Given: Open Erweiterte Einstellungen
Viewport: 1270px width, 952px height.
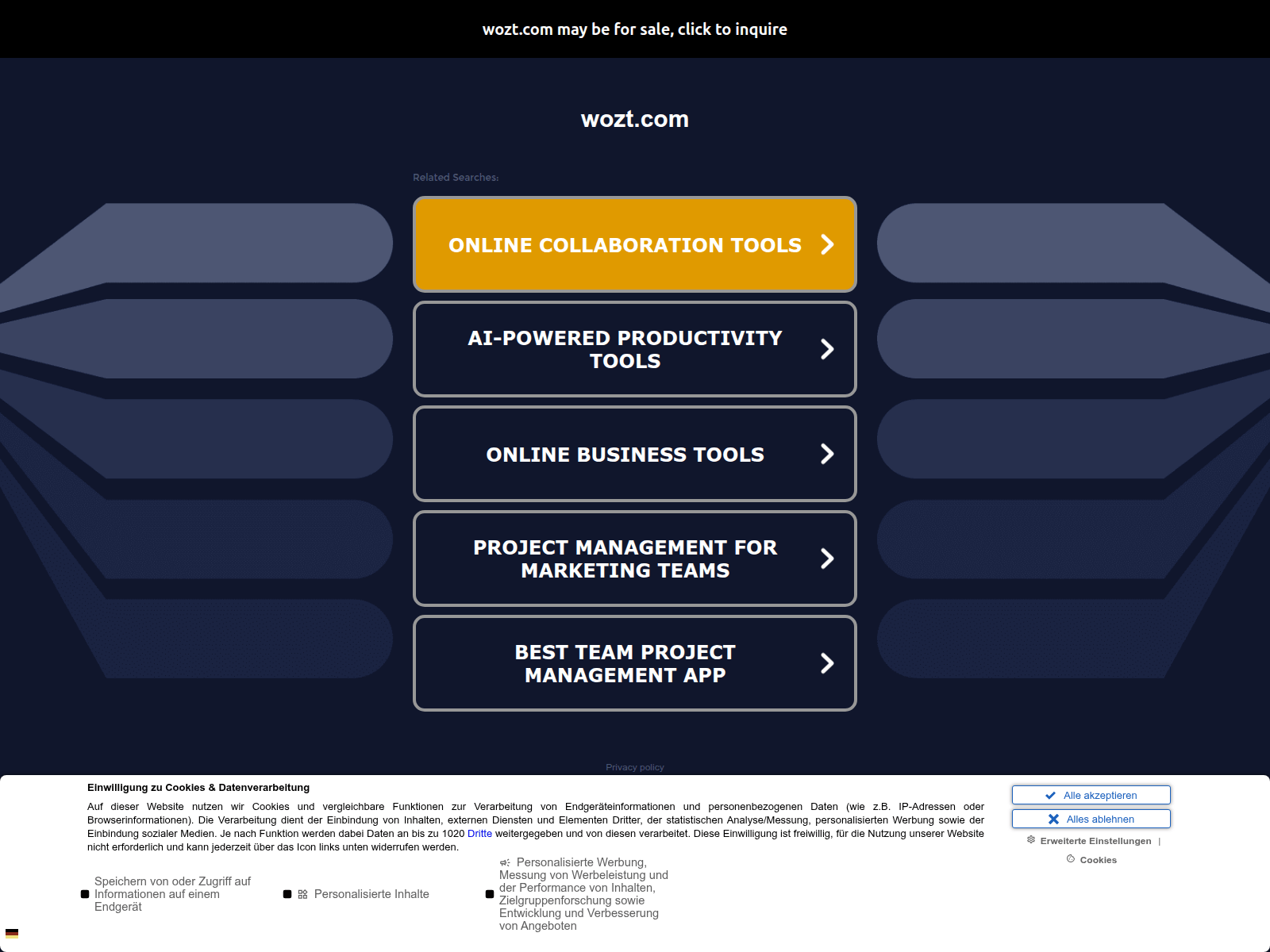Looking at the screenshot, I should (1095, 841).
